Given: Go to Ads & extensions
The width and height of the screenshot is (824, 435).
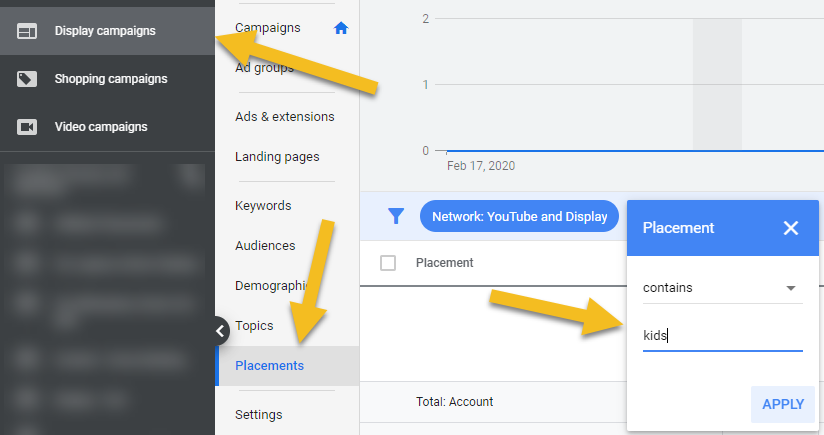Looking at the screenshot, I should coord(284,117).
